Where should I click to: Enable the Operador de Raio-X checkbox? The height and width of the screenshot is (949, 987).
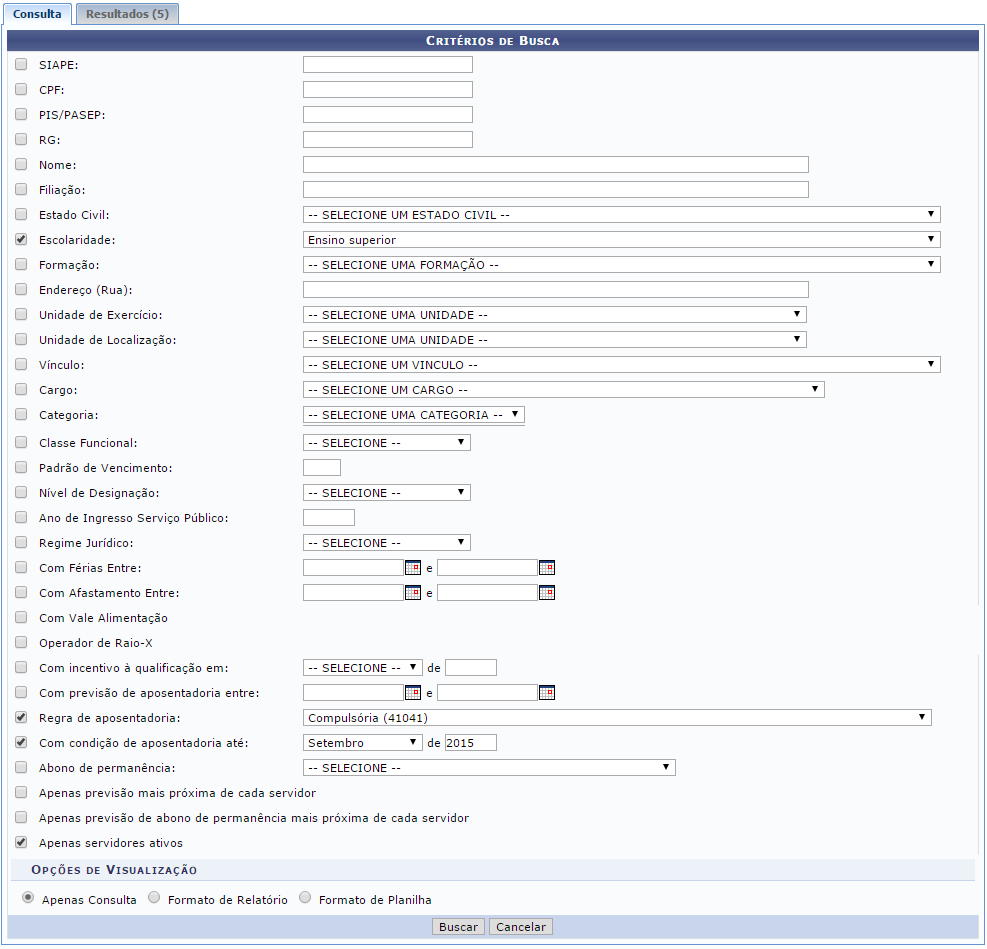click(21, 643)
